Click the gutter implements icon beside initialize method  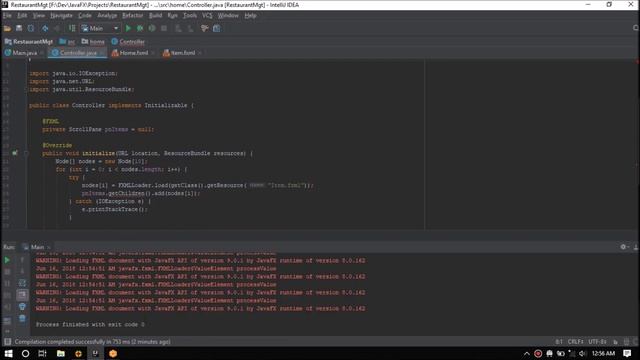tap(15, 153)
